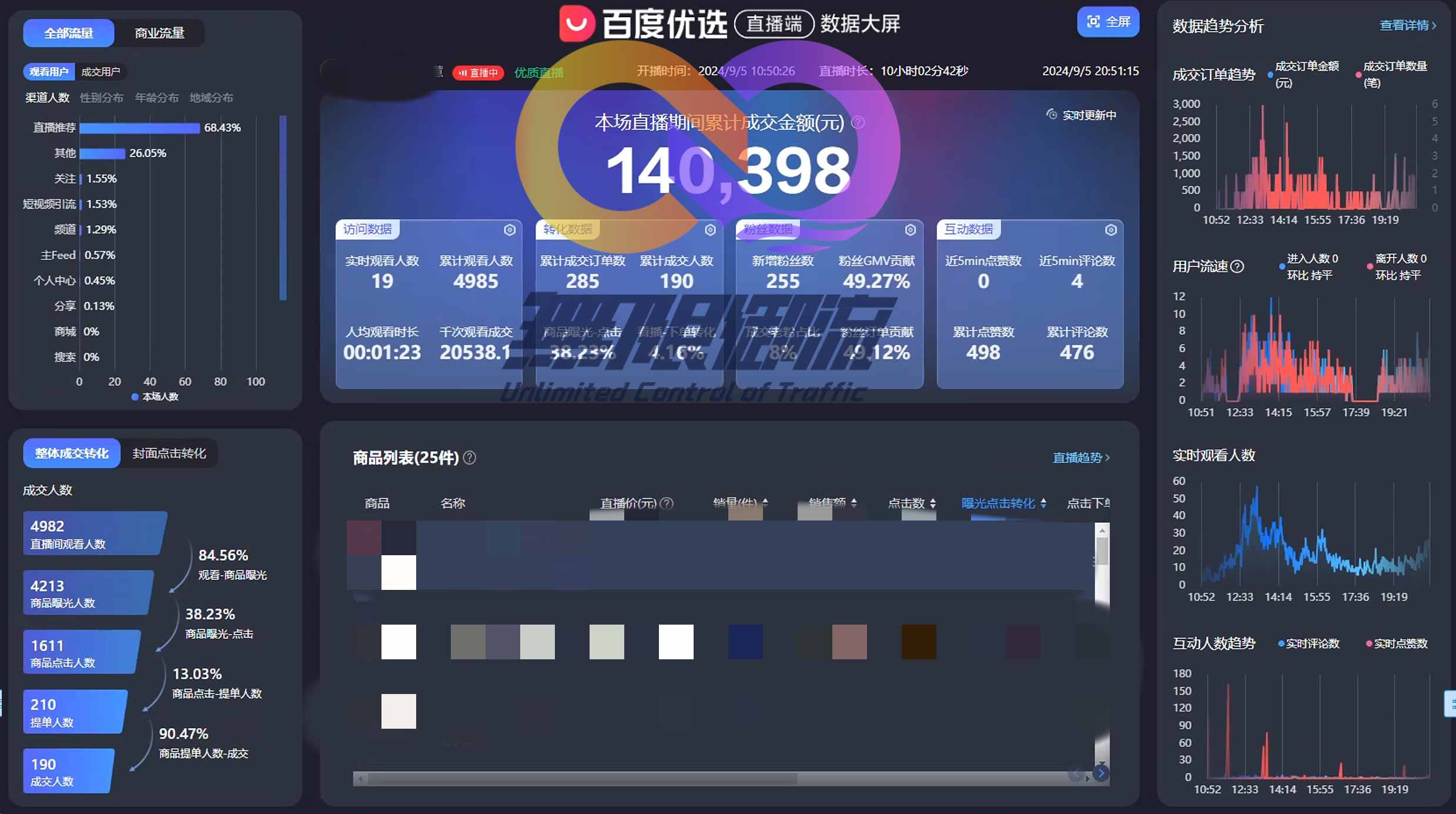Open 地域分布 sub-tab
This screenshot has height=814, width=1456.
click(211, 98)
